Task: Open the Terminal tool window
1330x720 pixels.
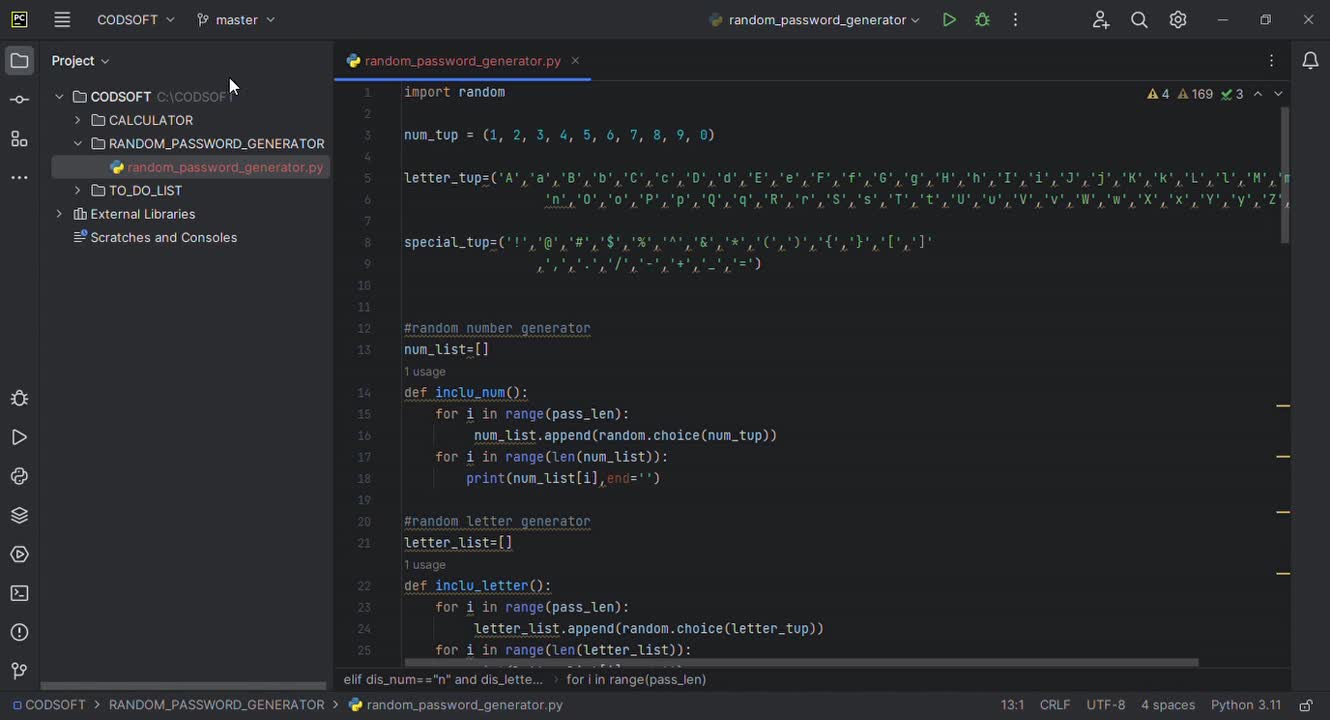Action: 19,593
